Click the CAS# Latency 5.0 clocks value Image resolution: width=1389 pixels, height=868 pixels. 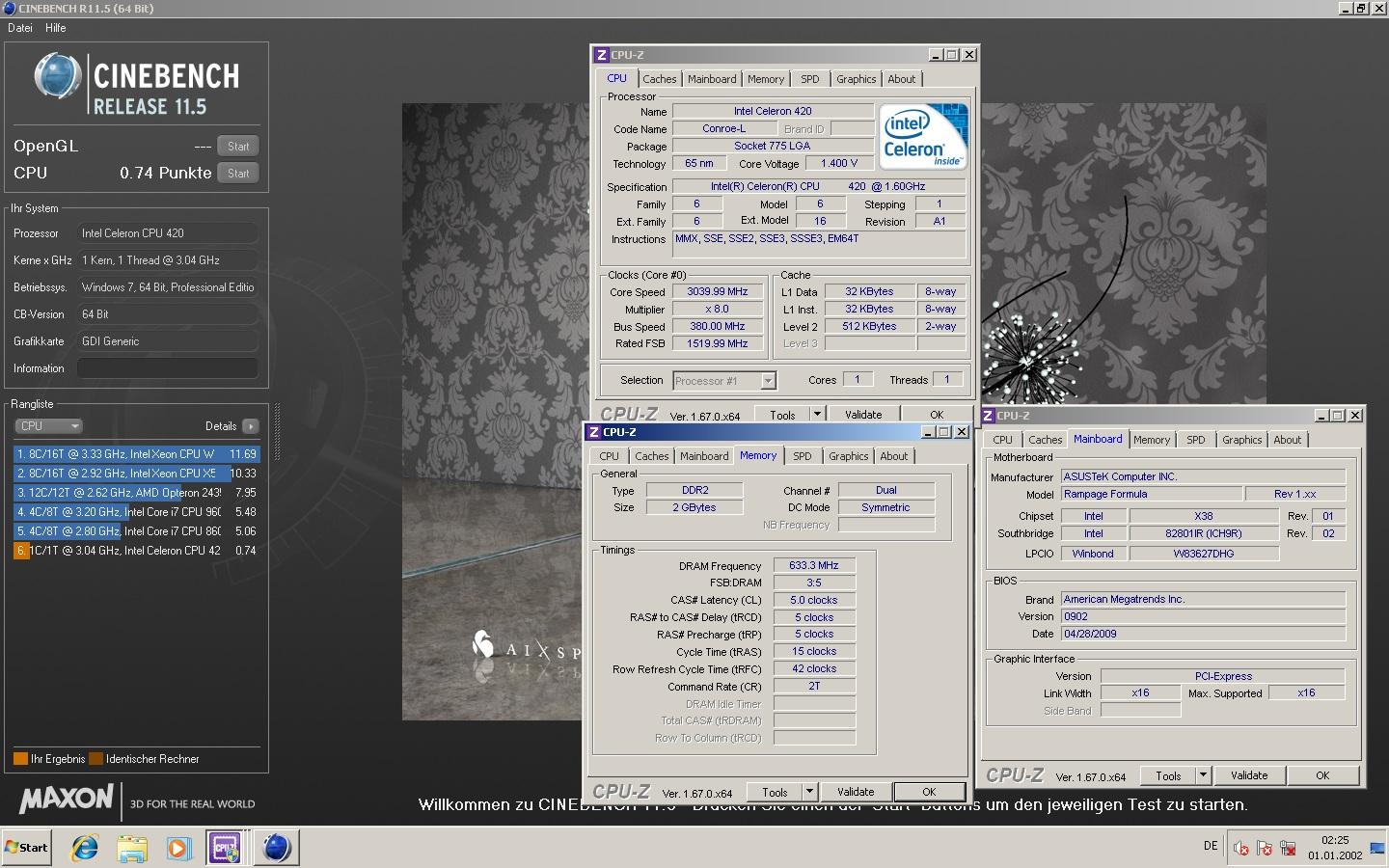tap(814, 600)
